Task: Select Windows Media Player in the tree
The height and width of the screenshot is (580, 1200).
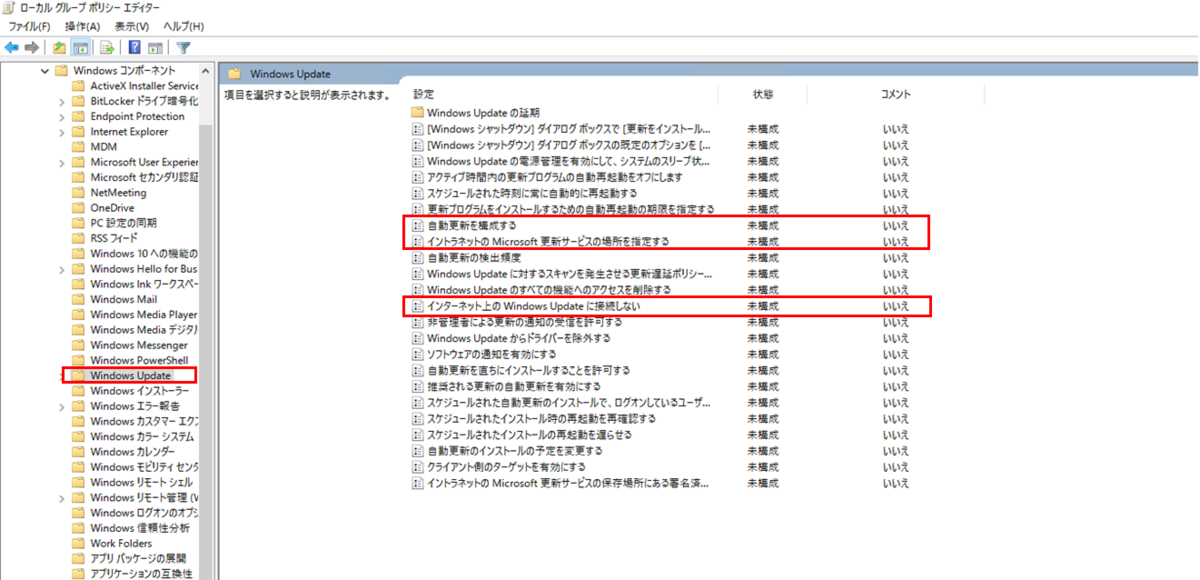Action: point(143,314)
